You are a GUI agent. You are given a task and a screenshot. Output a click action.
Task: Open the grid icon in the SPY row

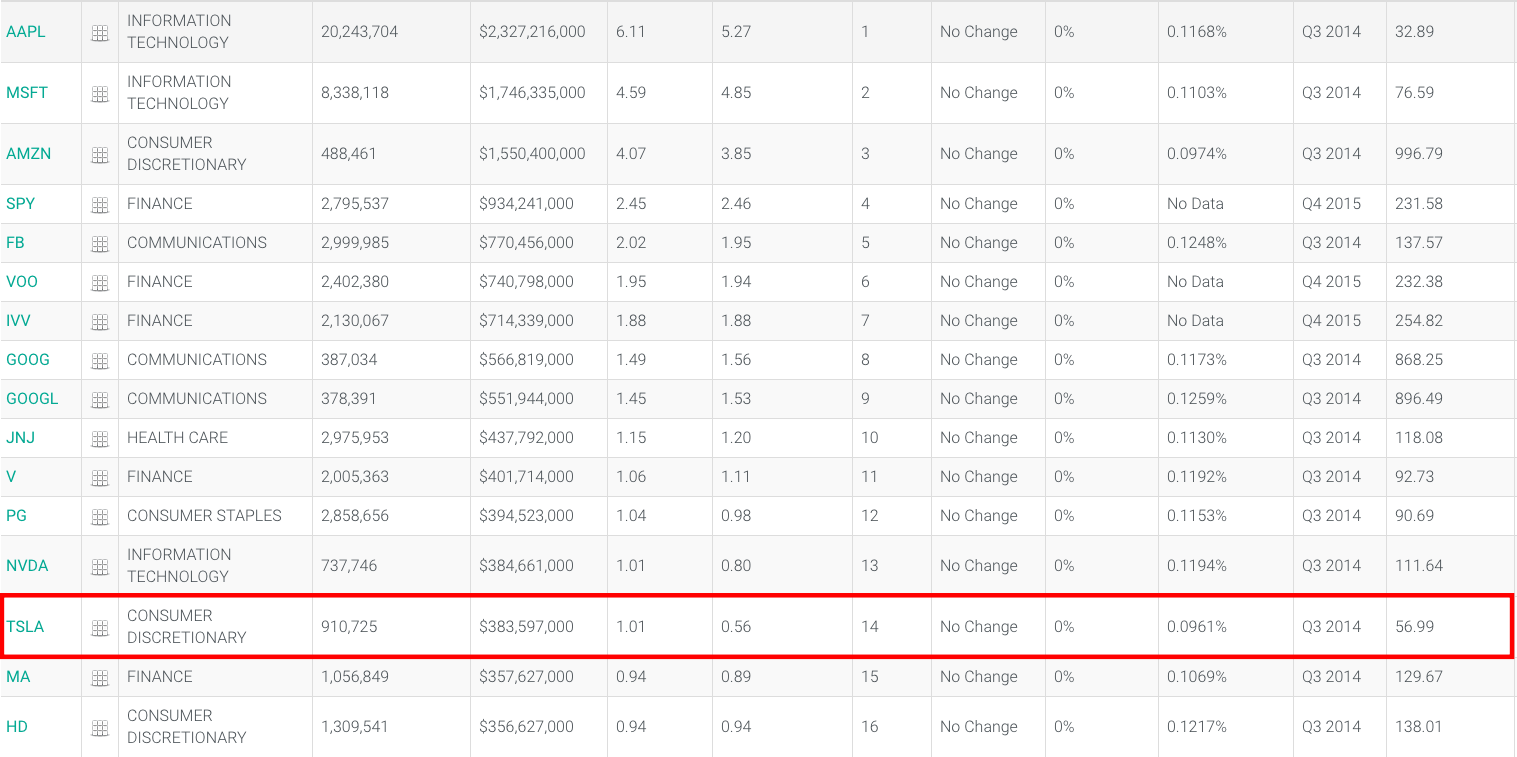pyautogui.click(x=100, y=205)
